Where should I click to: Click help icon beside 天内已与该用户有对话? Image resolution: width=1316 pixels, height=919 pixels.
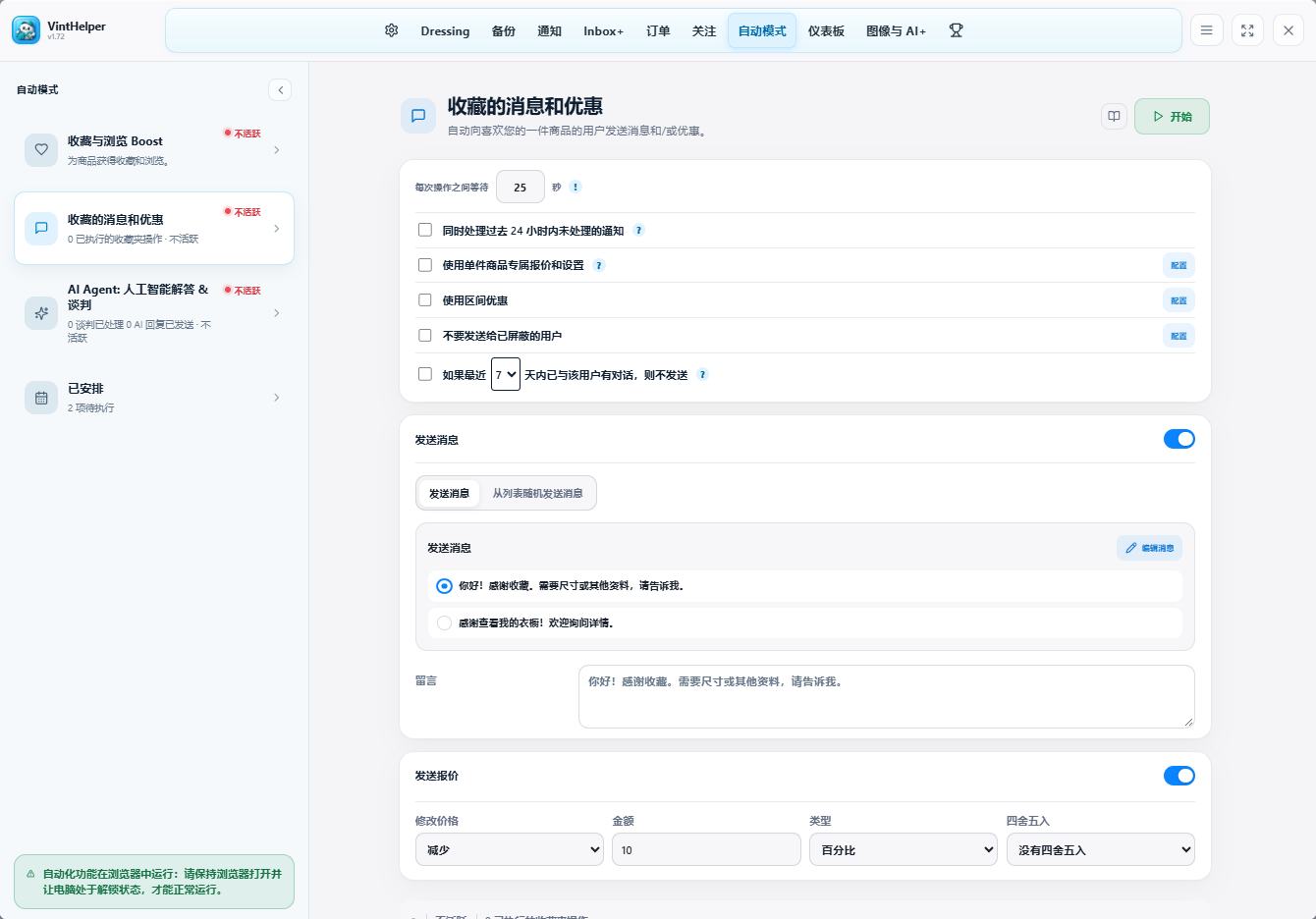pyautogui.click(x=702, y=374)
